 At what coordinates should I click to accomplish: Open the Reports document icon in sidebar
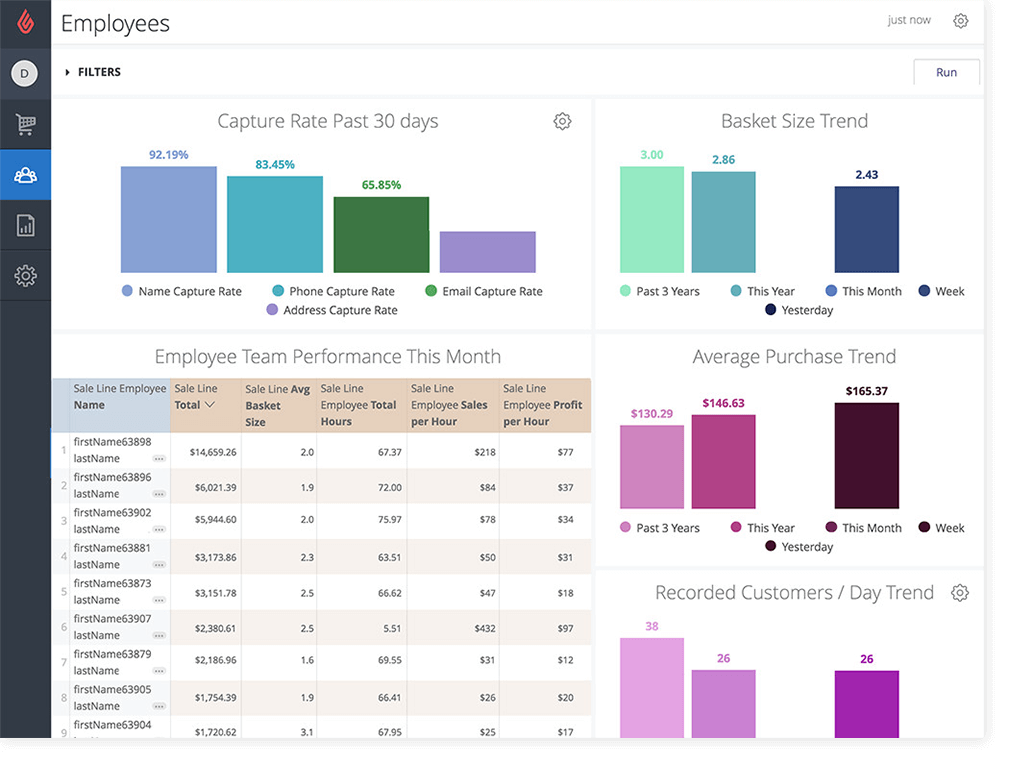click(x=24, y=226)
